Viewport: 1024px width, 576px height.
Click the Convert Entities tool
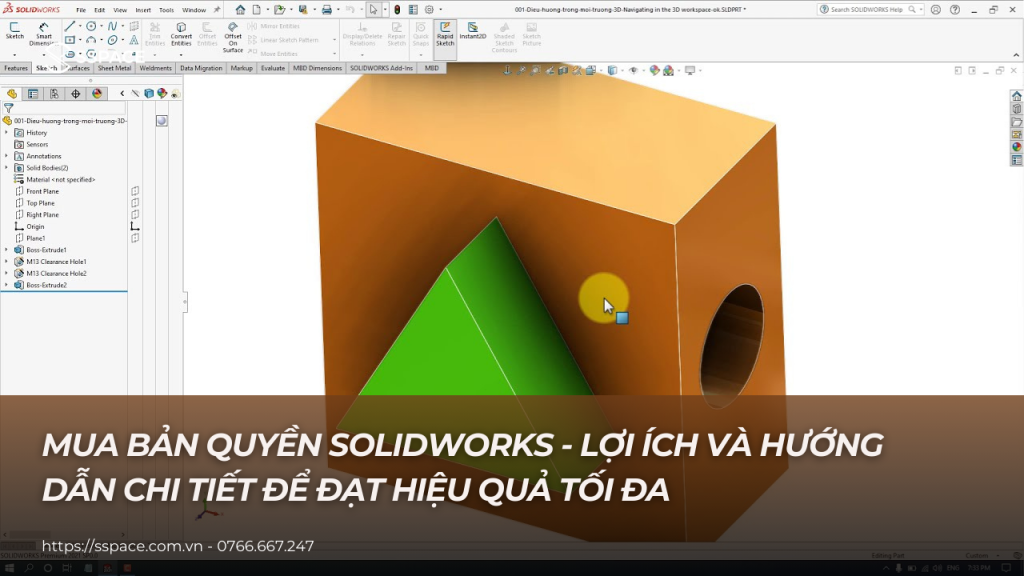(181, 34)
